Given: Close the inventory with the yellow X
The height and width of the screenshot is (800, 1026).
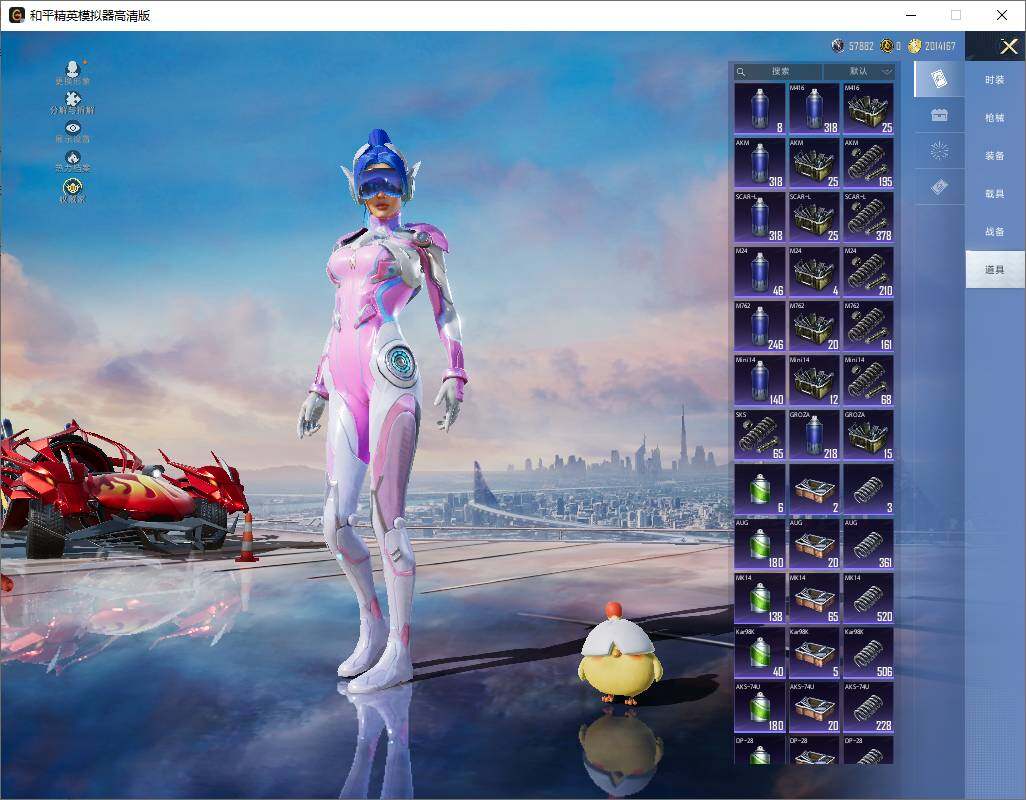Looking at the screenshot, I should (1009, 46).
